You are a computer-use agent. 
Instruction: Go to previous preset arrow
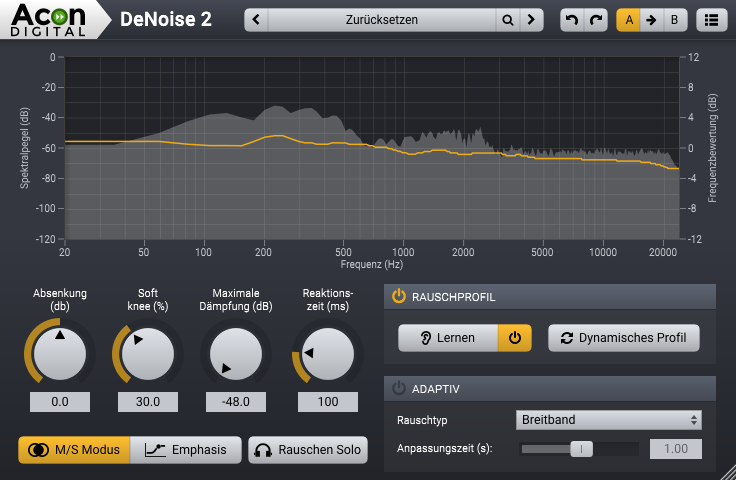[x=258, y=19]
